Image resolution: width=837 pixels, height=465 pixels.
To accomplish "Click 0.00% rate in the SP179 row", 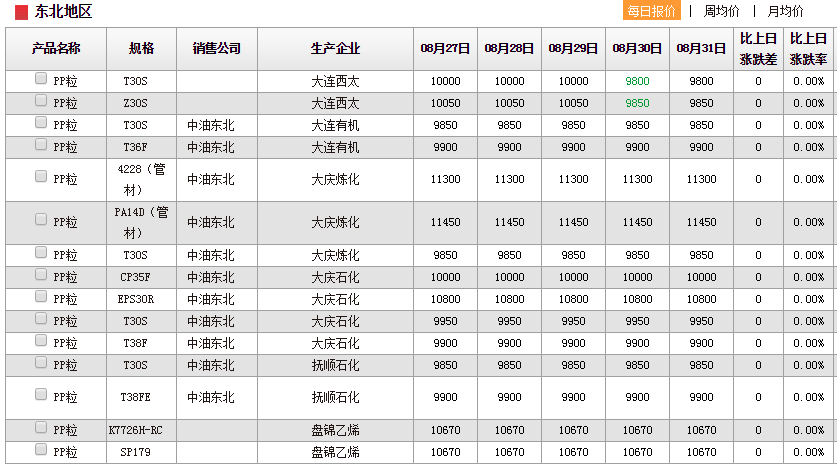I will [808, 452].
